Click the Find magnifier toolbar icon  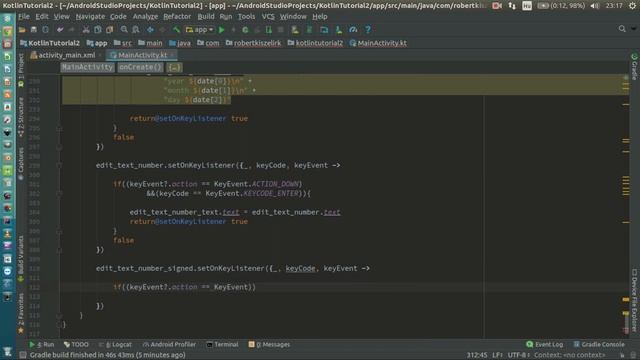[x=124, y=30]
